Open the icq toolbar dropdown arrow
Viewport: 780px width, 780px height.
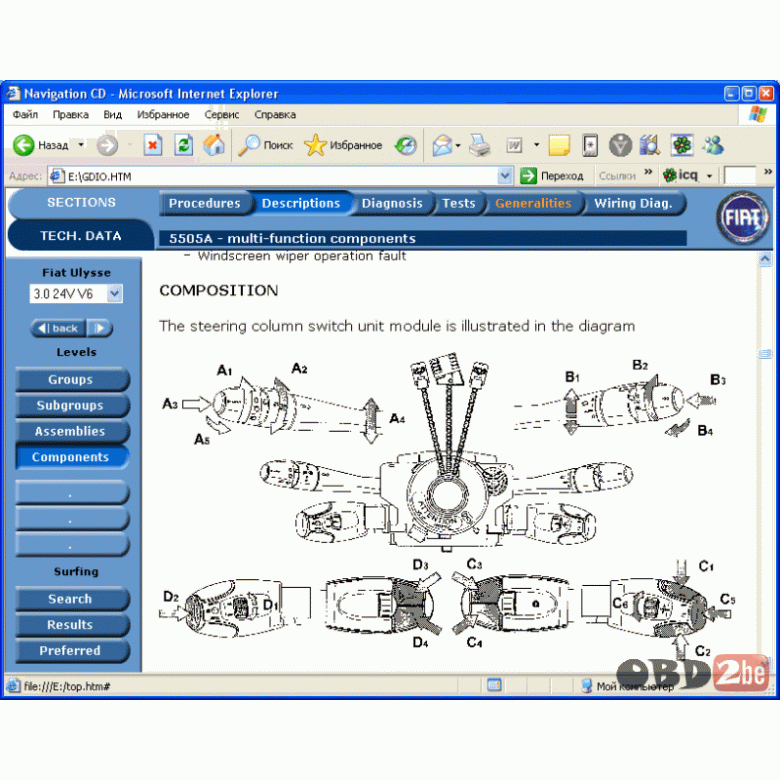pyautogui.click(x=709, y=176)
